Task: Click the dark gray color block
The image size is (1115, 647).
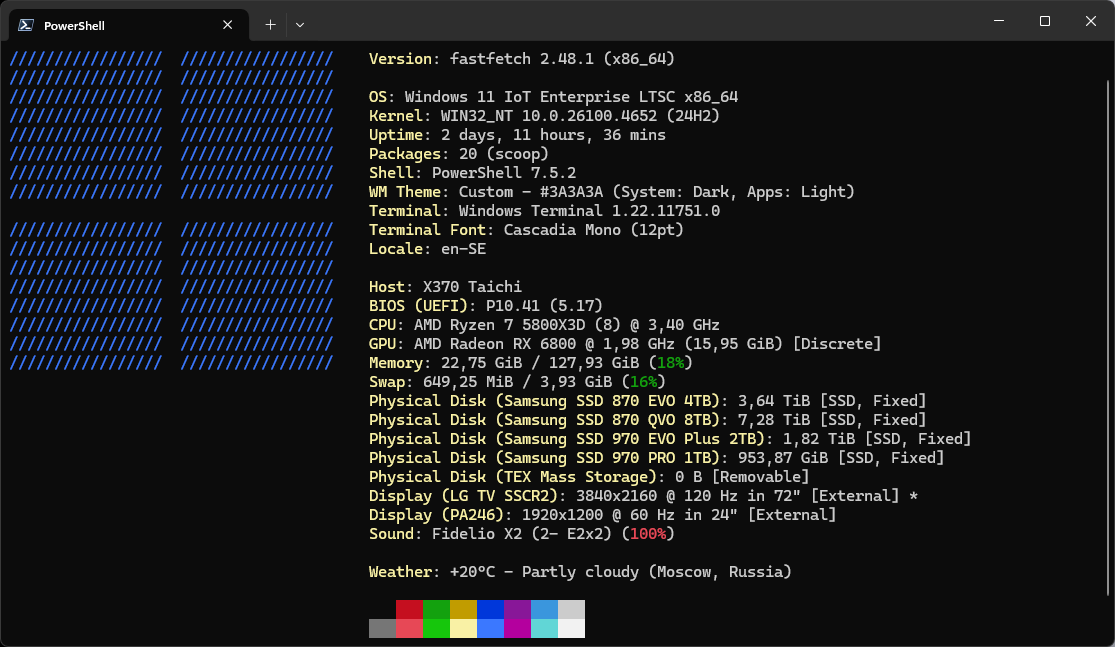Action: pos(383,629)
